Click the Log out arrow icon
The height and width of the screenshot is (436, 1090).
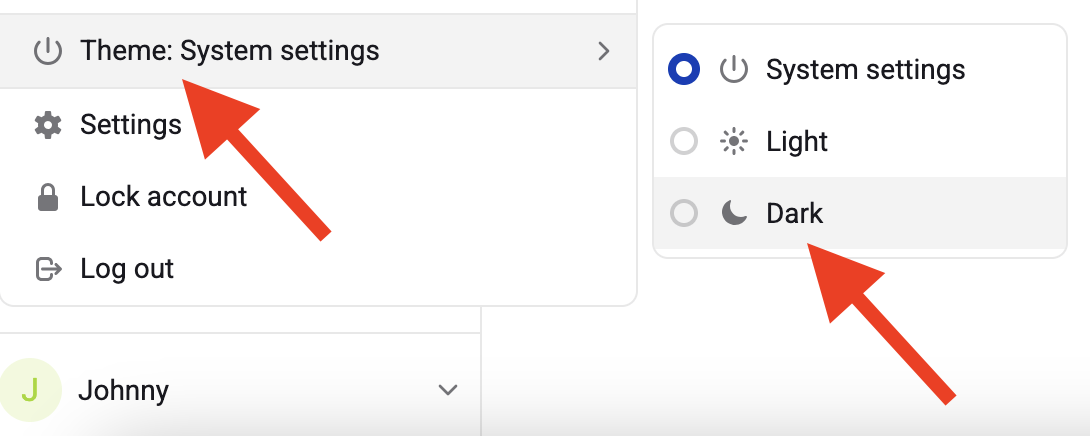tap(47, 269)
